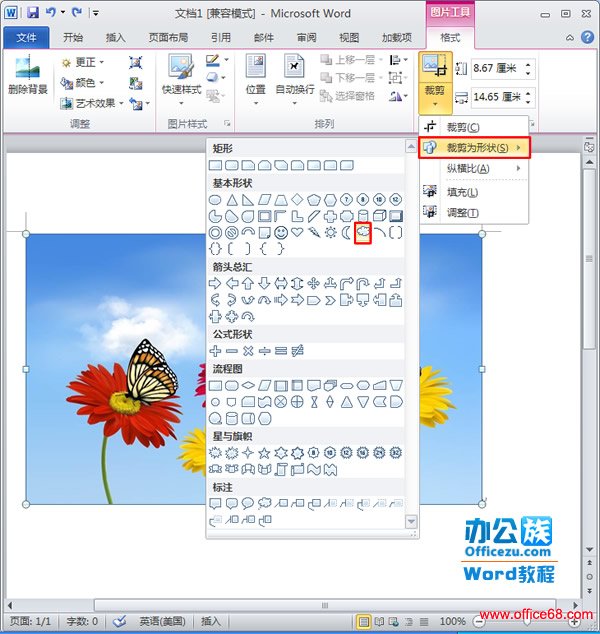The image size is (600, 634).
Task: Select the Crop to Shape 裁剪为形状(S) item
Action: tap(474, 148)
